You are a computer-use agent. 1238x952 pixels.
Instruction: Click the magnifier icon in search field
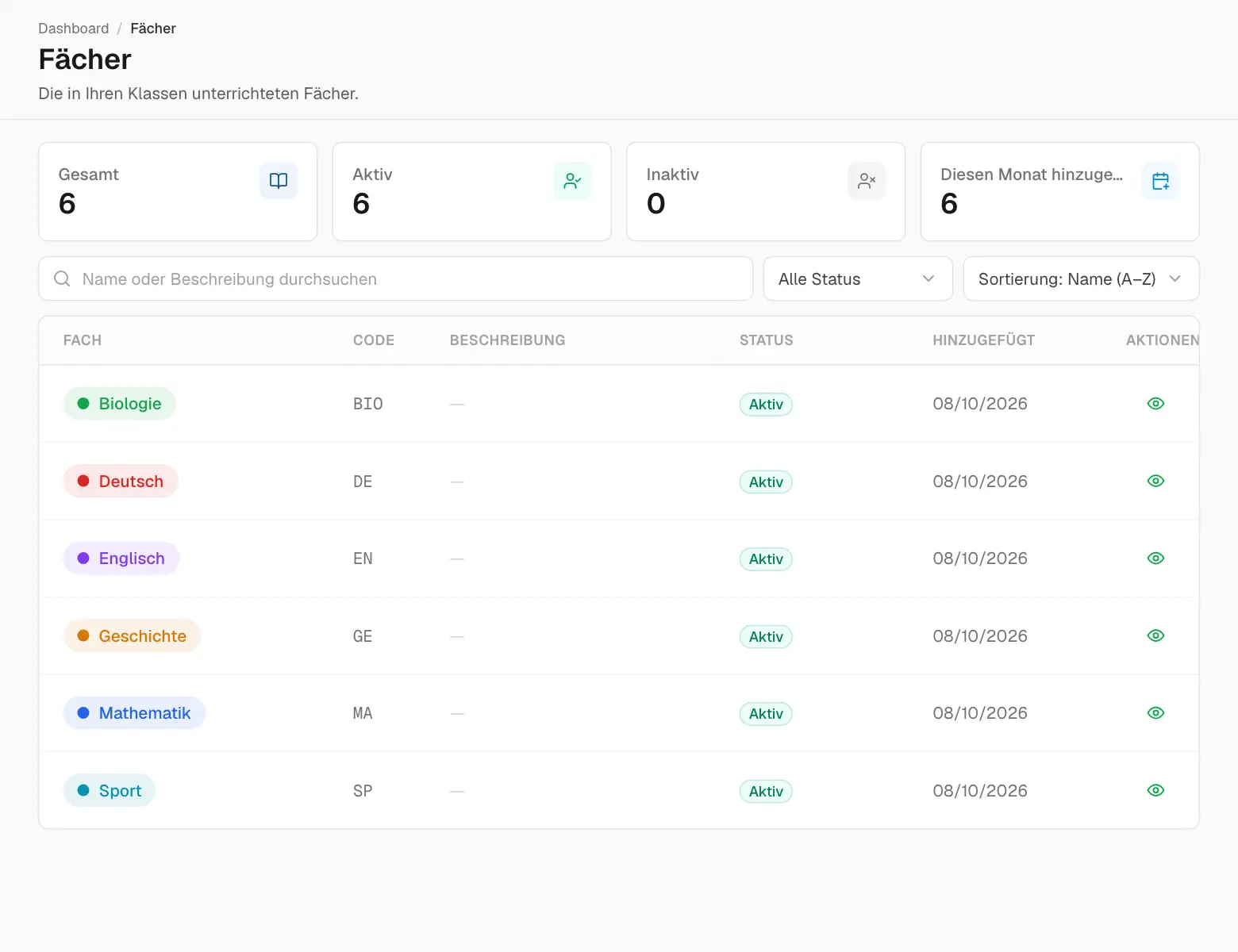pyautogui.click(x=62, y=278)
